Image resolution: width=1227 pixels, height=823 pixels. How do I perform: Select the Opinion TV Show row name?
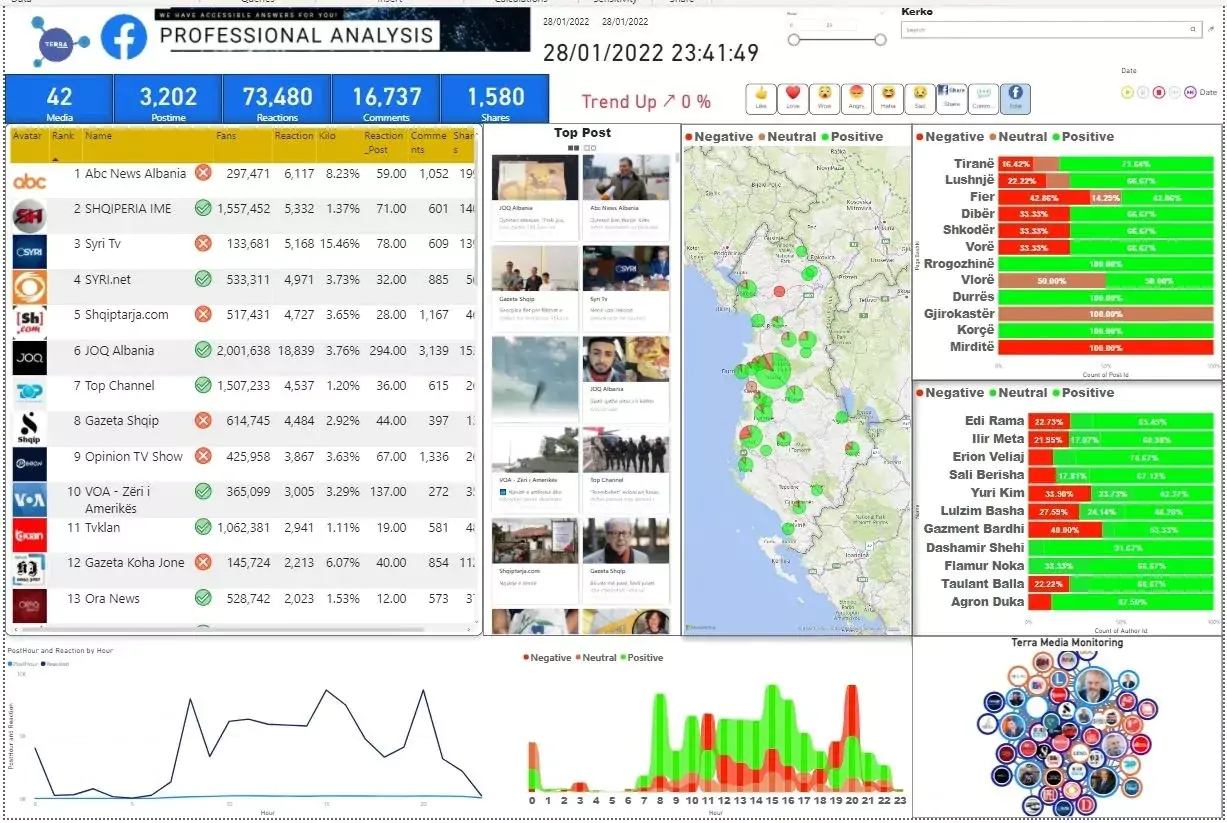pyautogui.click(x=134, y=456)
